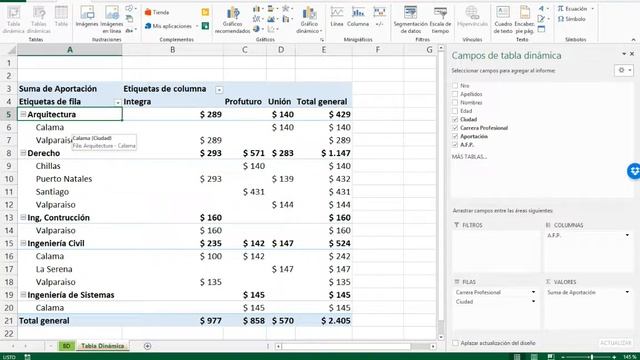640x360 pixels.
Task: Insert a Tabla from the ribbon
Action: coord(61,17)
